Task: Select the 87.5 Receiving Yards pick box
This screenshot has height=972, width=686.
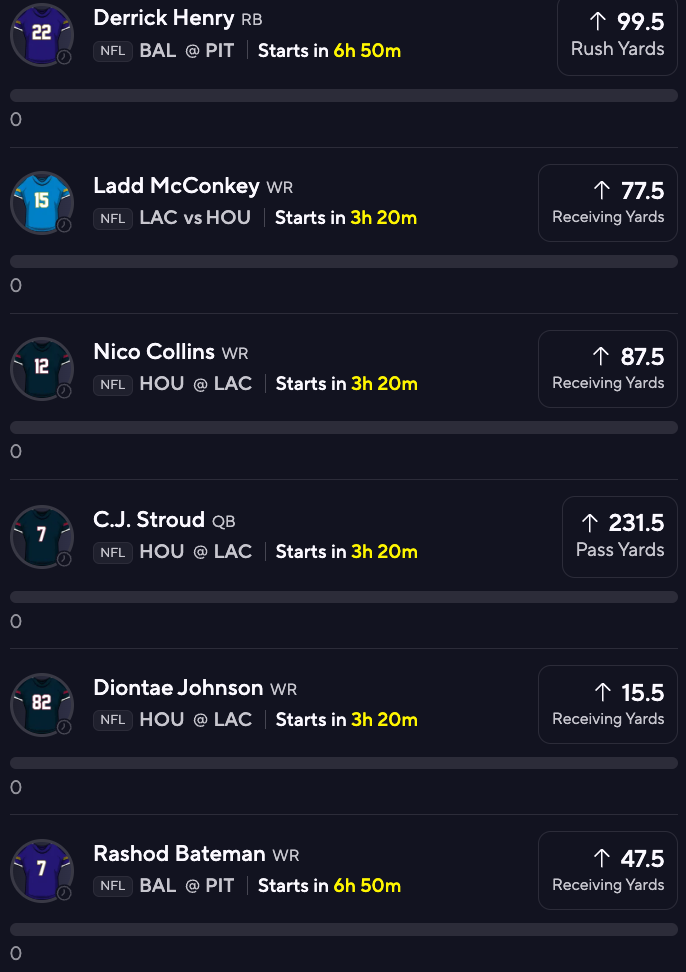Action: 607,369
